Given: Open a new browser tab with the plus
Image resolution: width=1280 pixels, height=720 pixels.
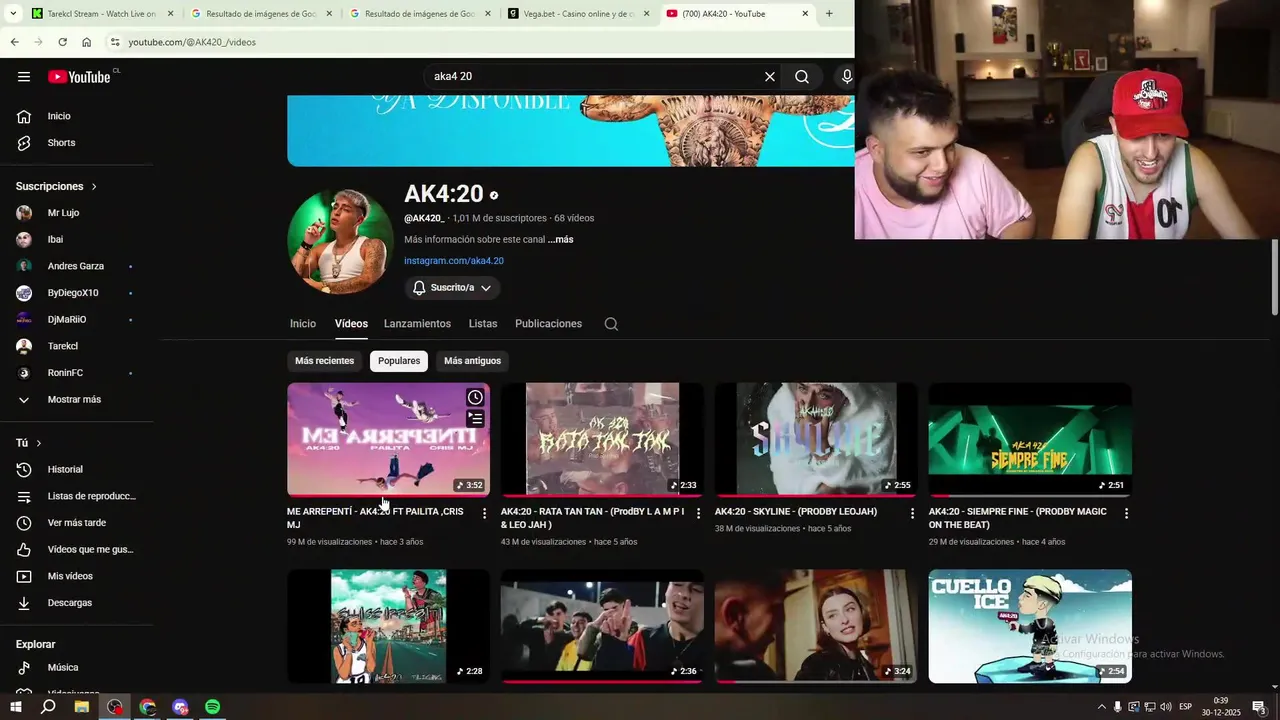Looking at the screenshot, I should tap(829, 14).
